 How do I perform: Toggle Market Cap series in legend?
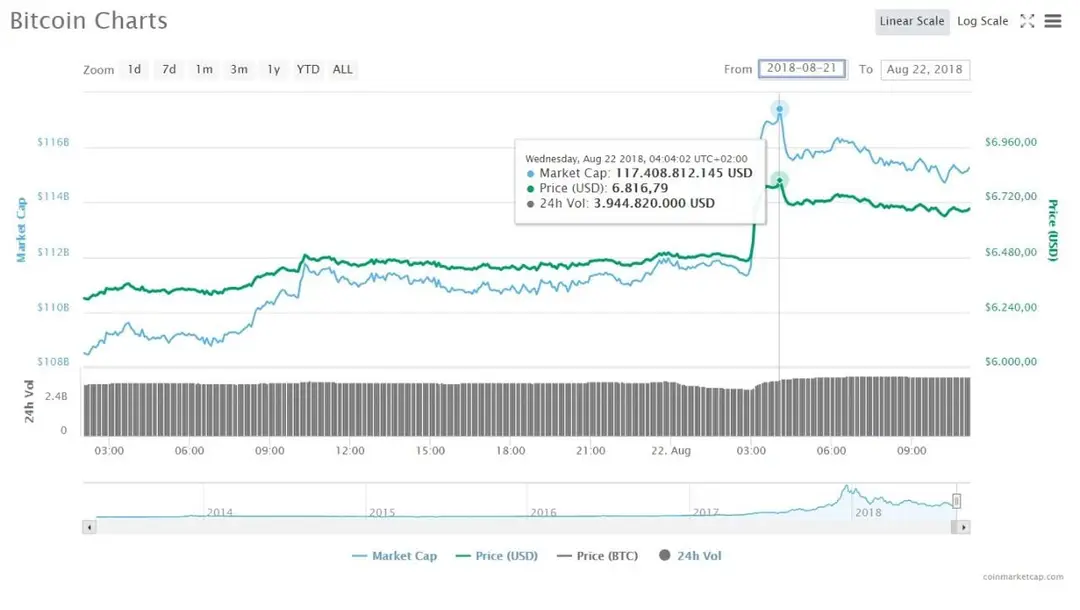point(395,556)
